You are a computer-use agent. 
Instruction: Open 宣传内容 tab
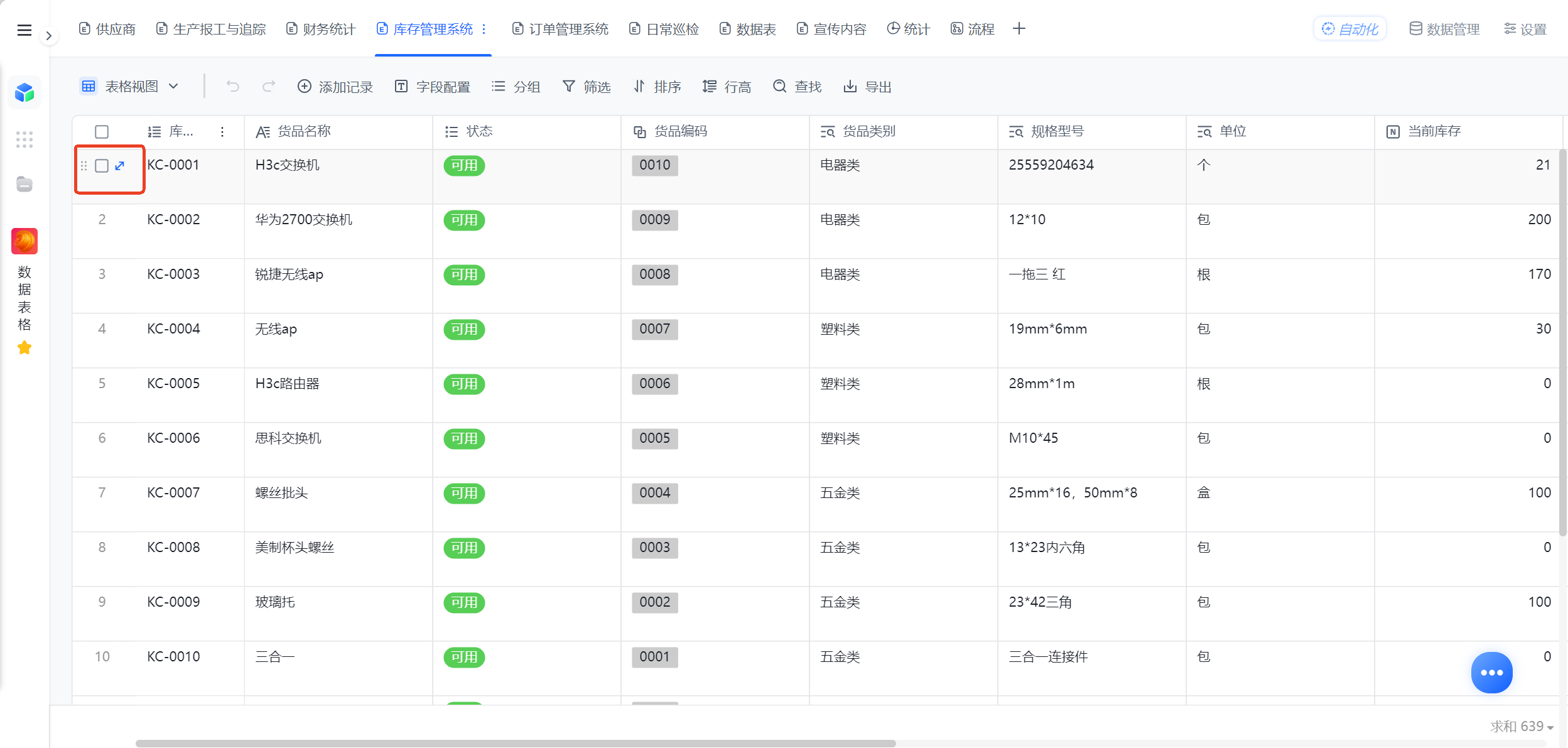point(831,29)
